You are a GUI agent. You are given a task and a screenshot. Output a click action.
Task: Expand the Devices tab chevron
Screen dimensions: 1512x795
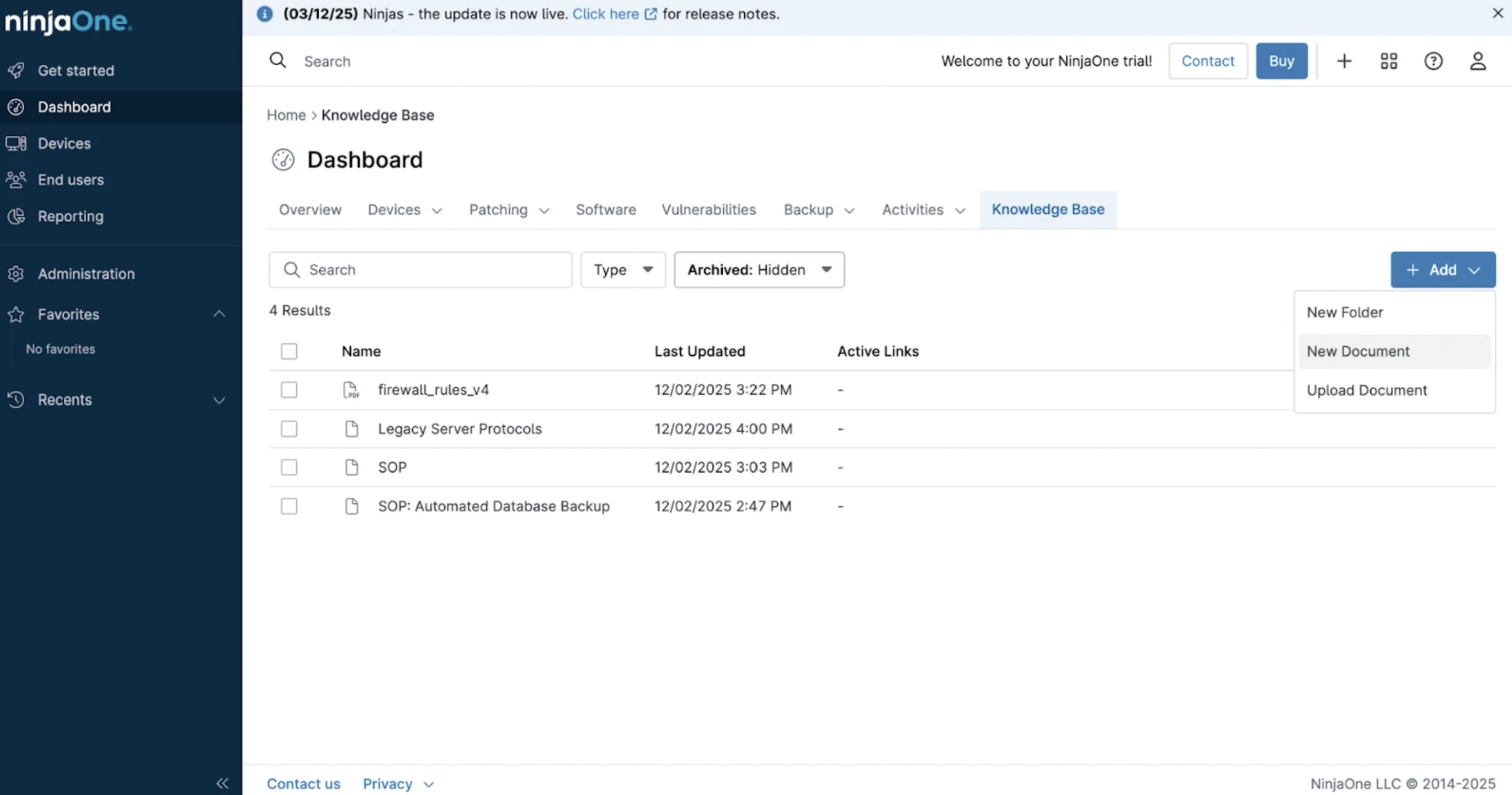tap(437, 211)
